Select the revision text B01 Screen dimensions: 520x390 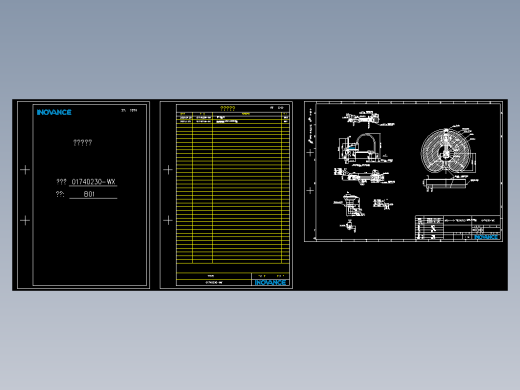tap(89, 194)
